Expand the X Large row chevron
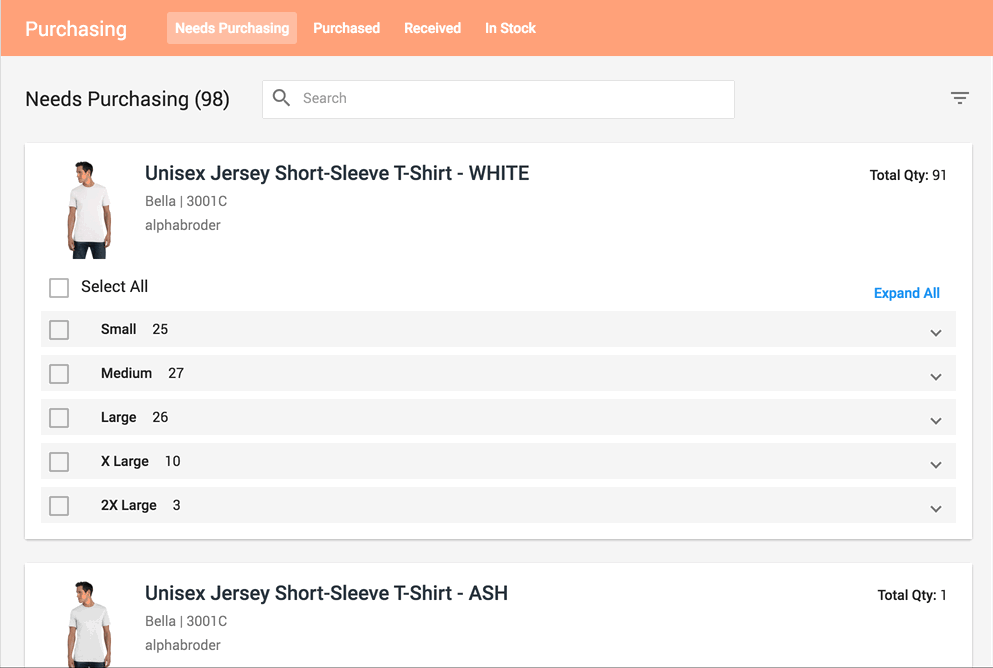 point(935,465)
